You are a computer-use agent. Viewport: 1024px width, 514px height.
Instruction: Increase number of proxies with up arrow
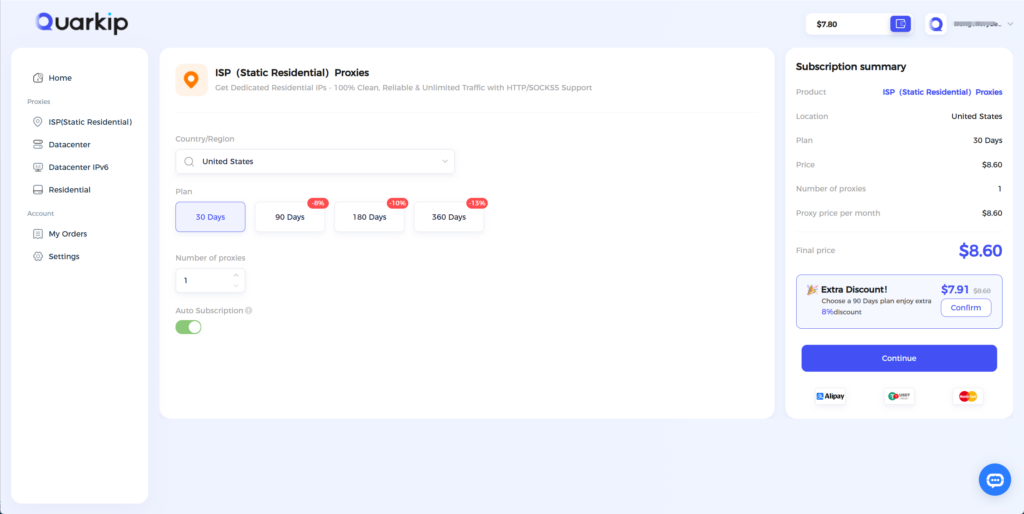(x=236, y=275)
